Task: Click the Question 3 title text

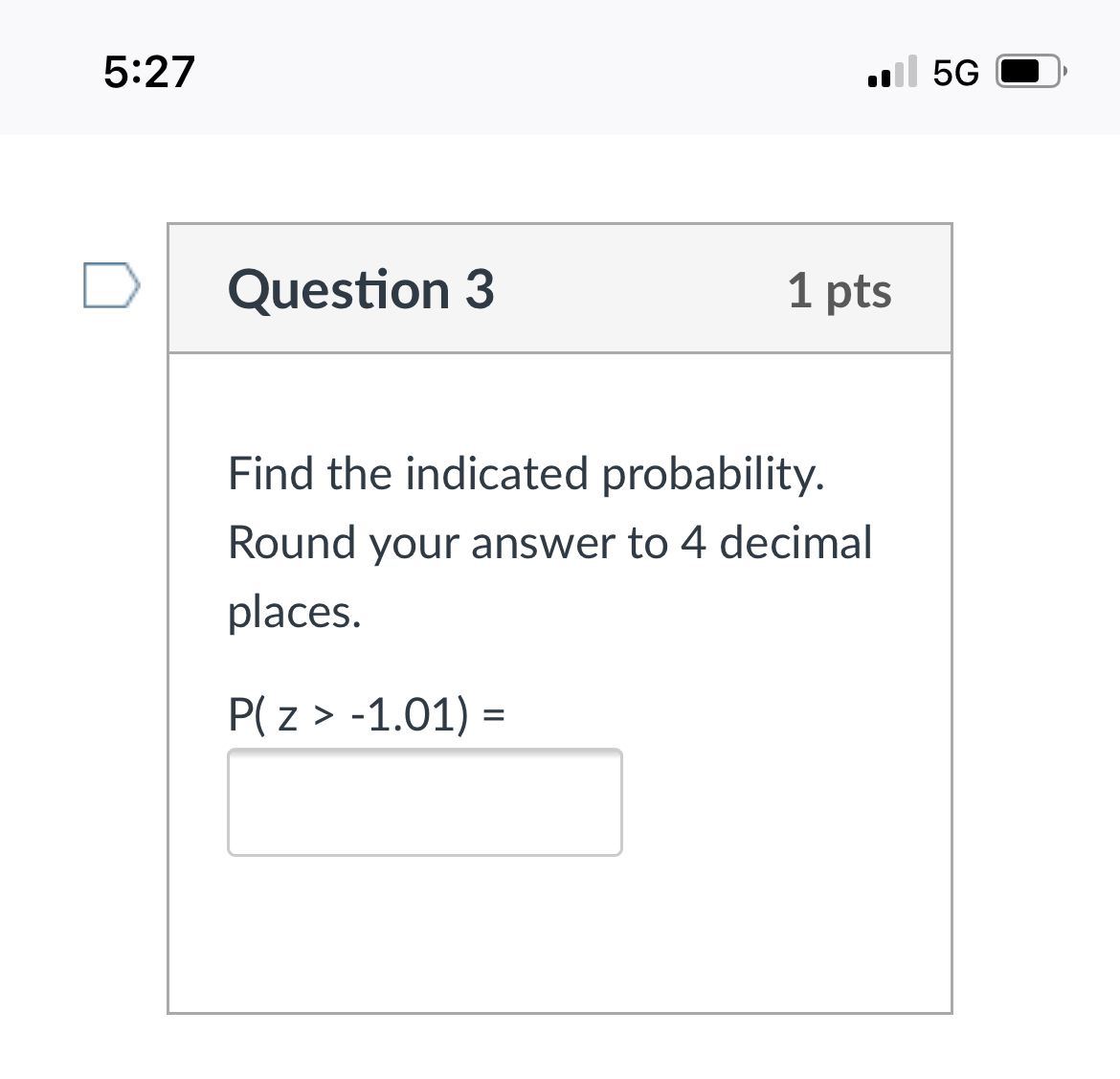Action: 361,290
